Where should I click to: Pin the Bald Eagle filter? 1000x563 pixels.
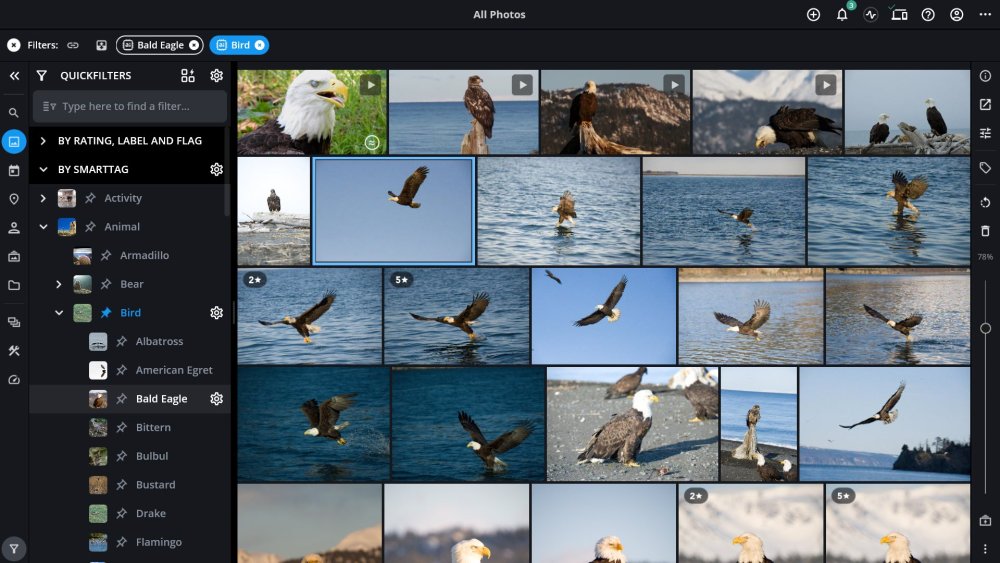point(121,399)
